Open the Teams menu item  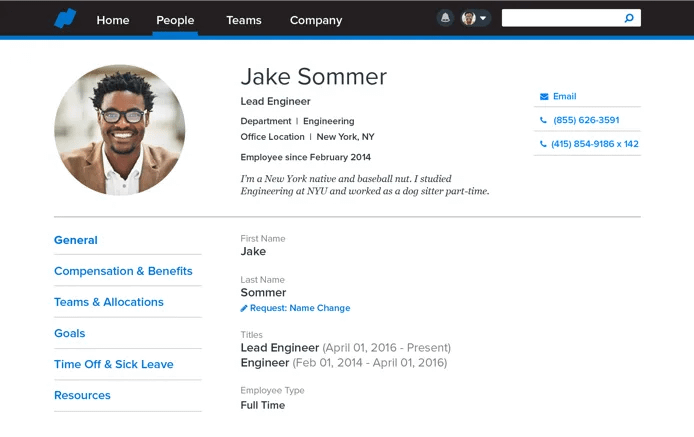coord(243,20)
